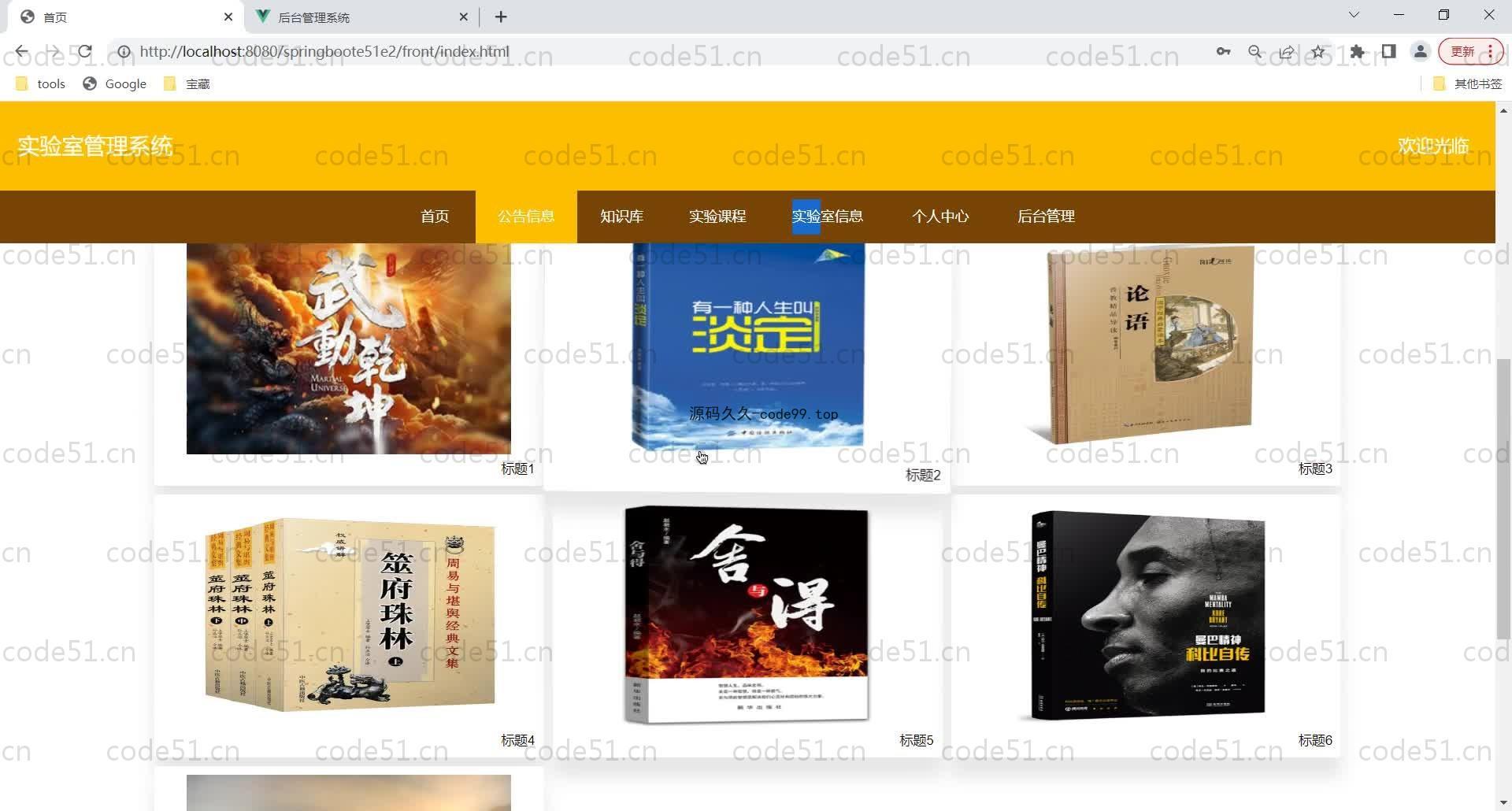Open 实验课程 in the navigation menu

(x=717, y=217)
